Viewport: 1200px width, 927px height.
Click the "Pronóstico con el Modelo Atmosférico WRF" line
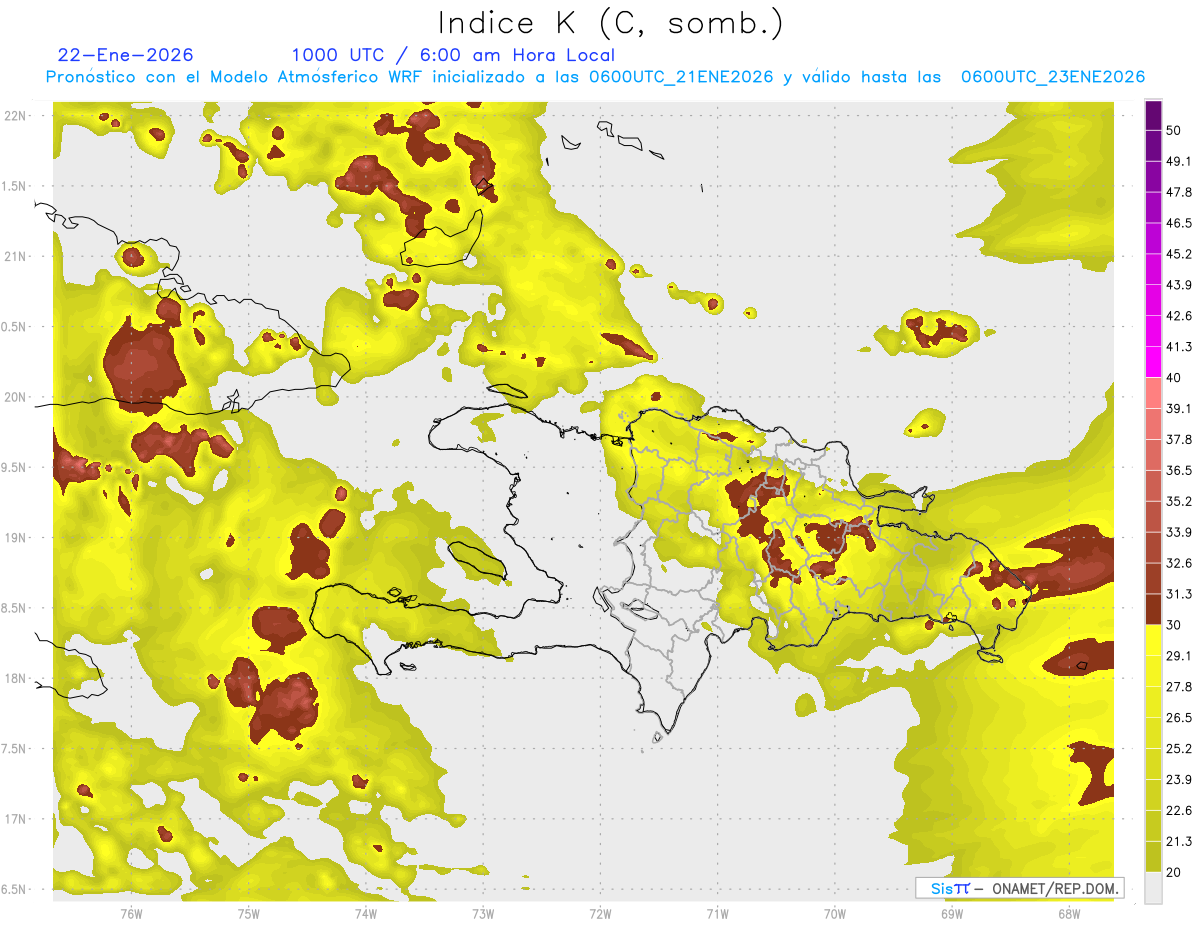pos(595,77)
